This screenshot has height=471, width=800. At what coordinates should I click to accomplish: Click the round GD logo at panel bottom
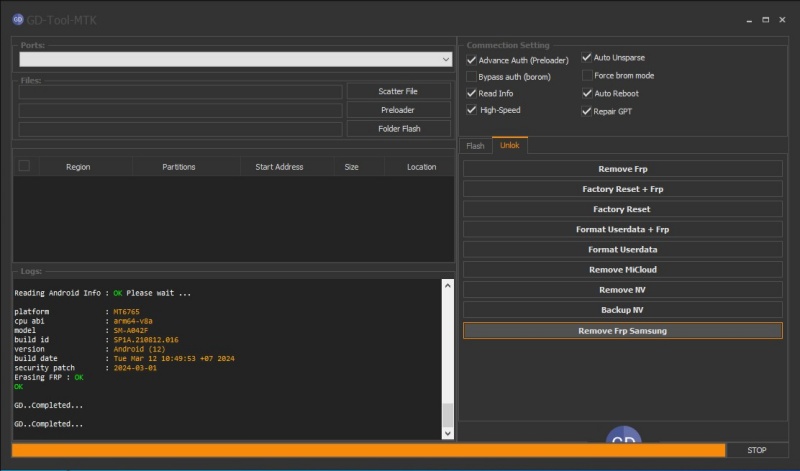coord(623,434)
